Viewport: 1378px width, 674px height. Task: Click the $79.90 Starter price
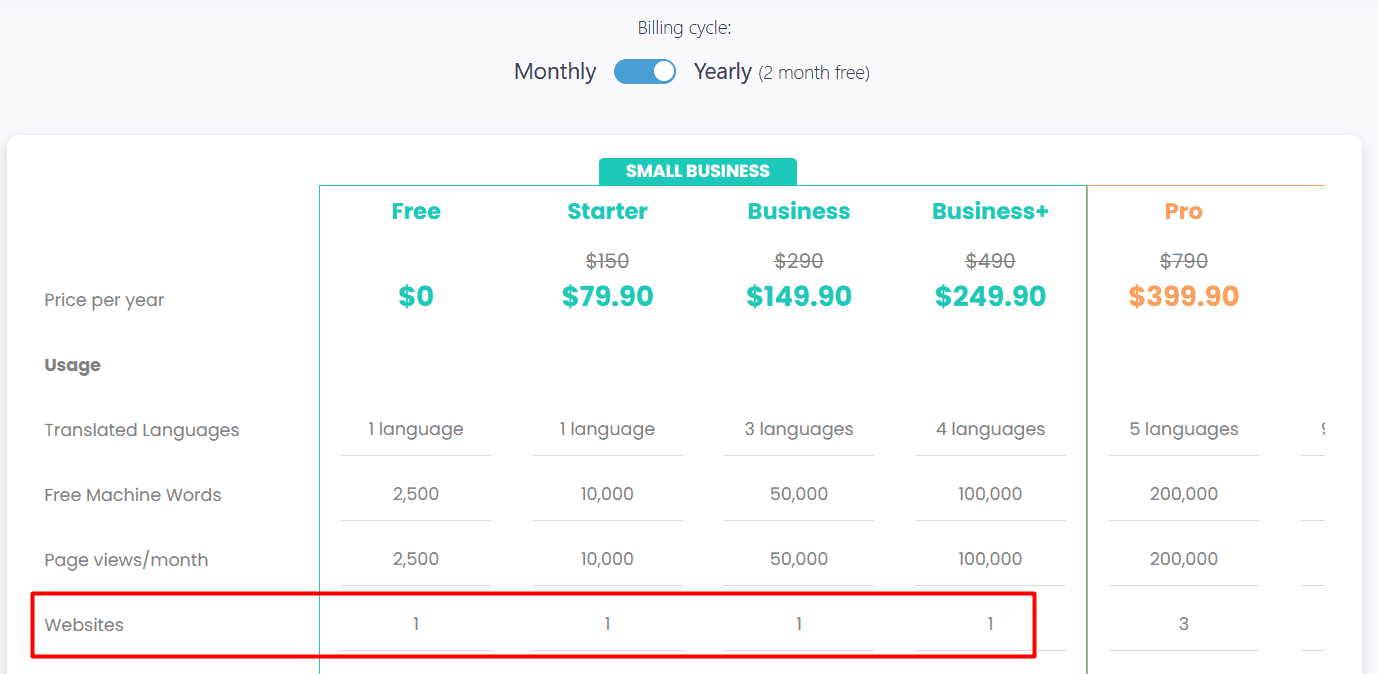click(607, 296)
